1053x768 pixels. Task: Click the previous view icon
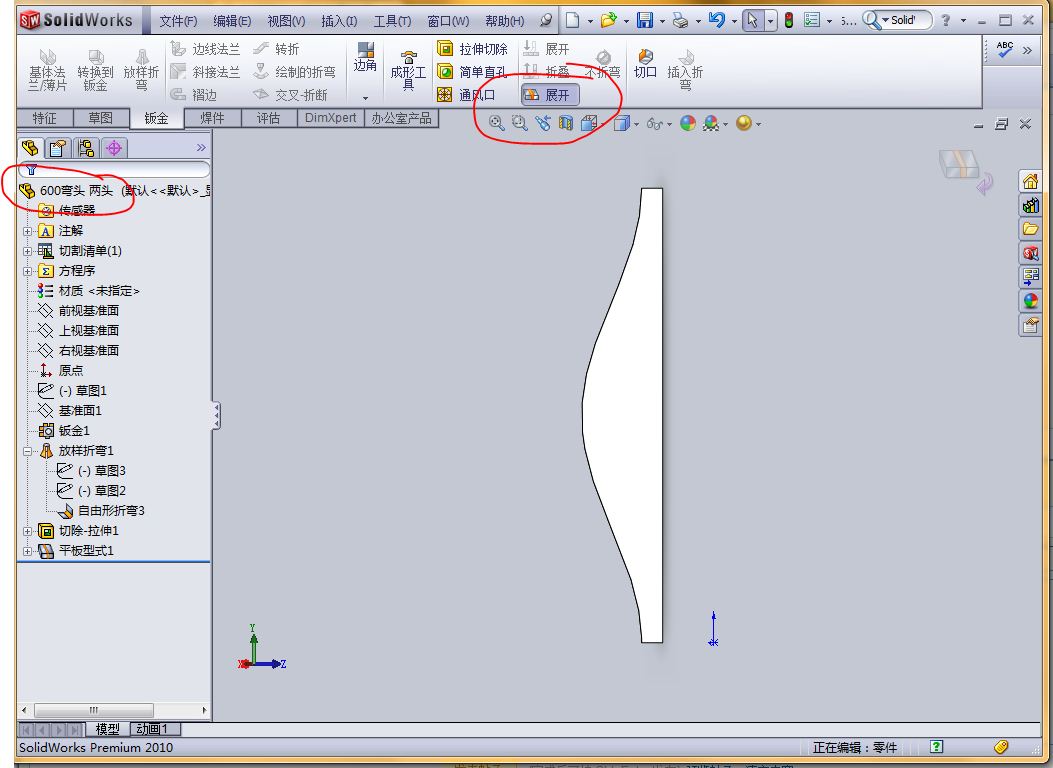(543, 123)
